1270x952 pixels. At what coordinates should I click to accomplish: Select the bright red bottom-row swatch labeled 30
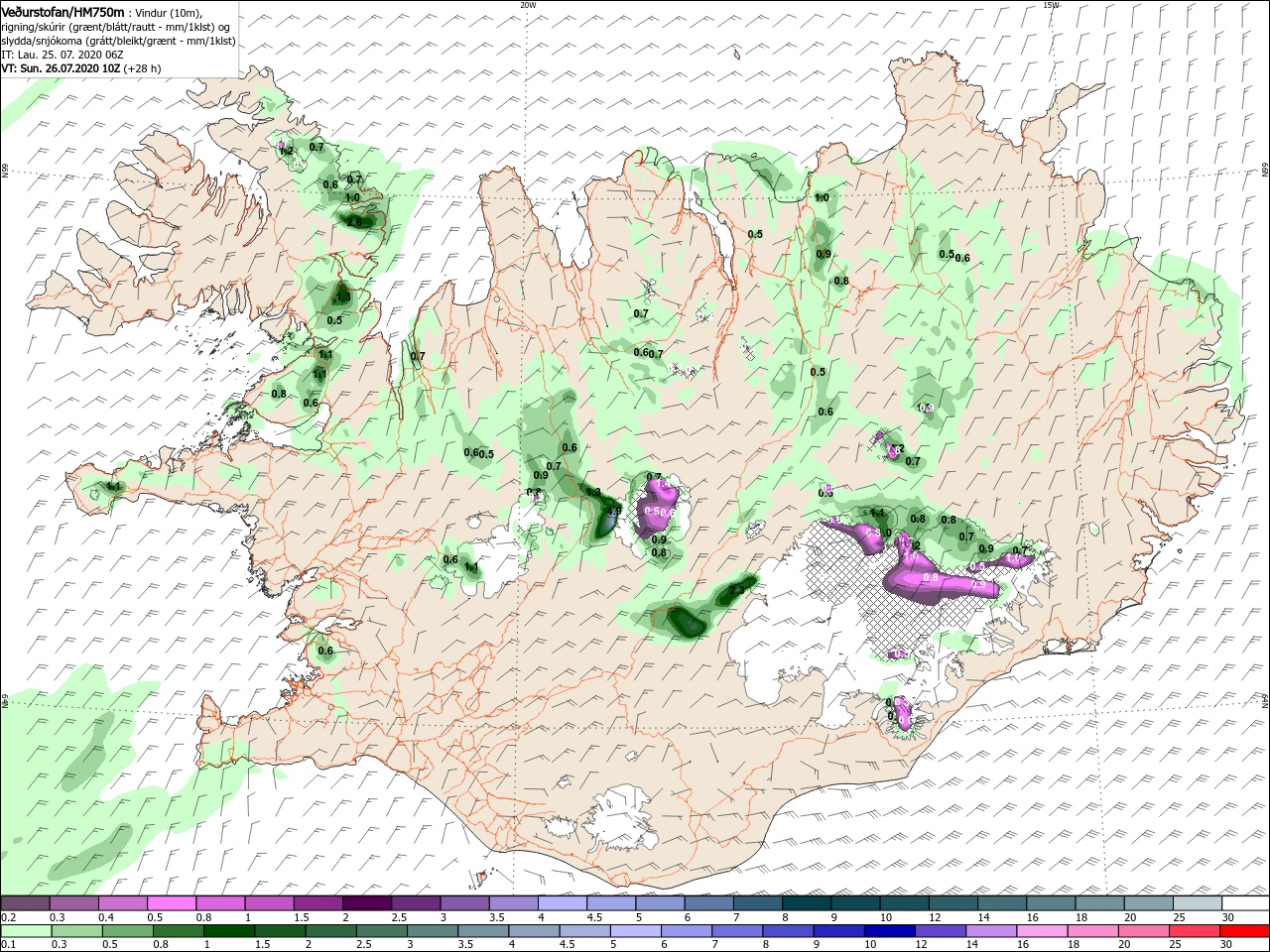(x=1244, y=931)
